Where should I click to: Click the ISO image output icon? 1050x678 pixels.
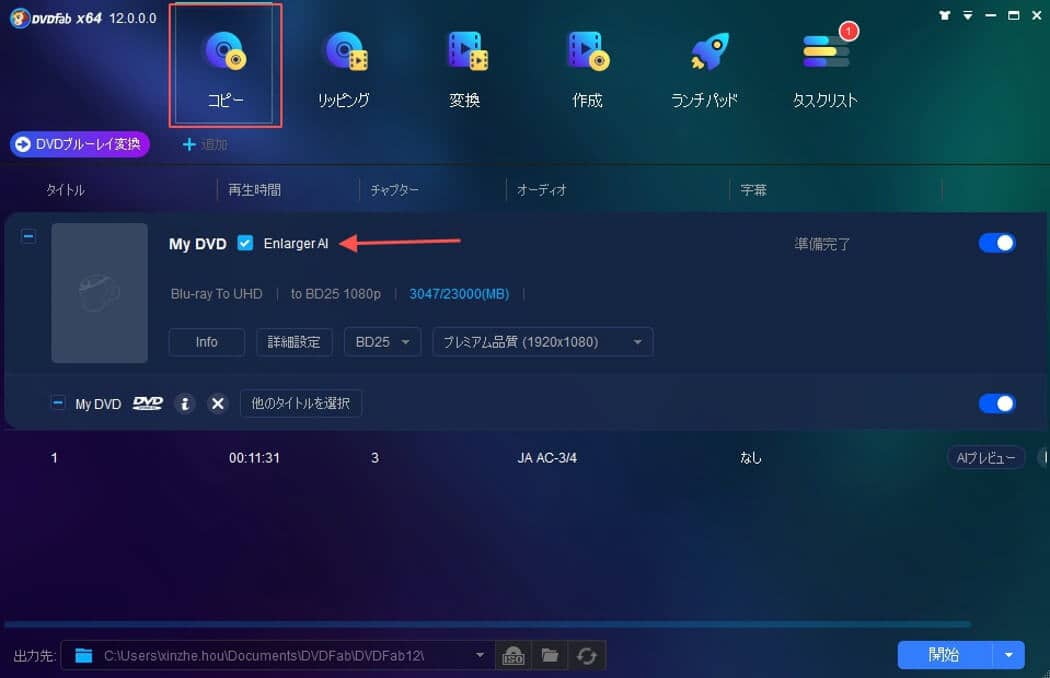pyautogui.click(x=513, y=655)
